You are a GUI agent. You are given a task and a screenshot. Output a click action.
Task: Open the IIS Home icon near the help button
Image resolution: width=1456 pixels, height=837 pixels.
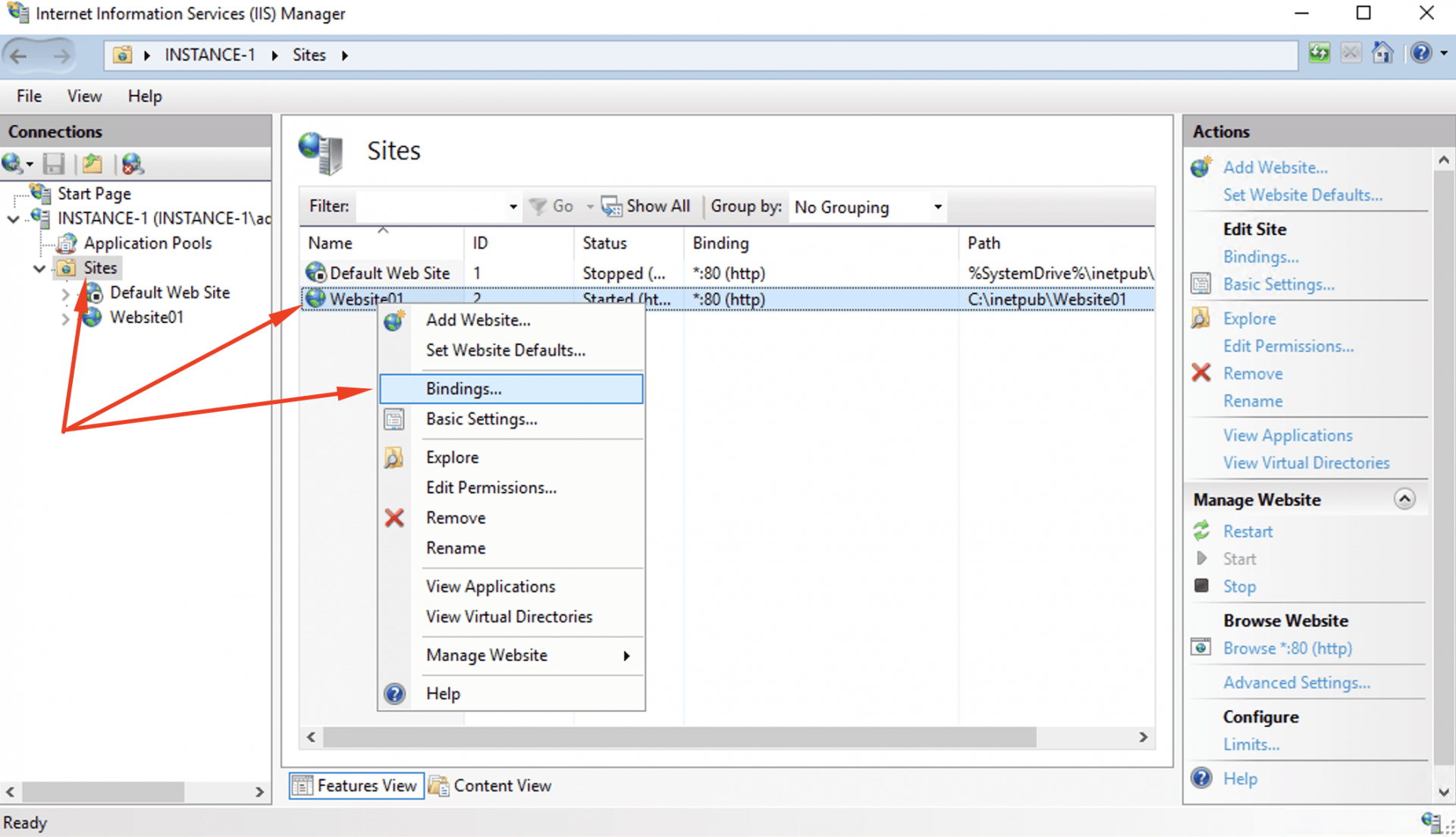pyautogui.click(x=1382, y=53)
